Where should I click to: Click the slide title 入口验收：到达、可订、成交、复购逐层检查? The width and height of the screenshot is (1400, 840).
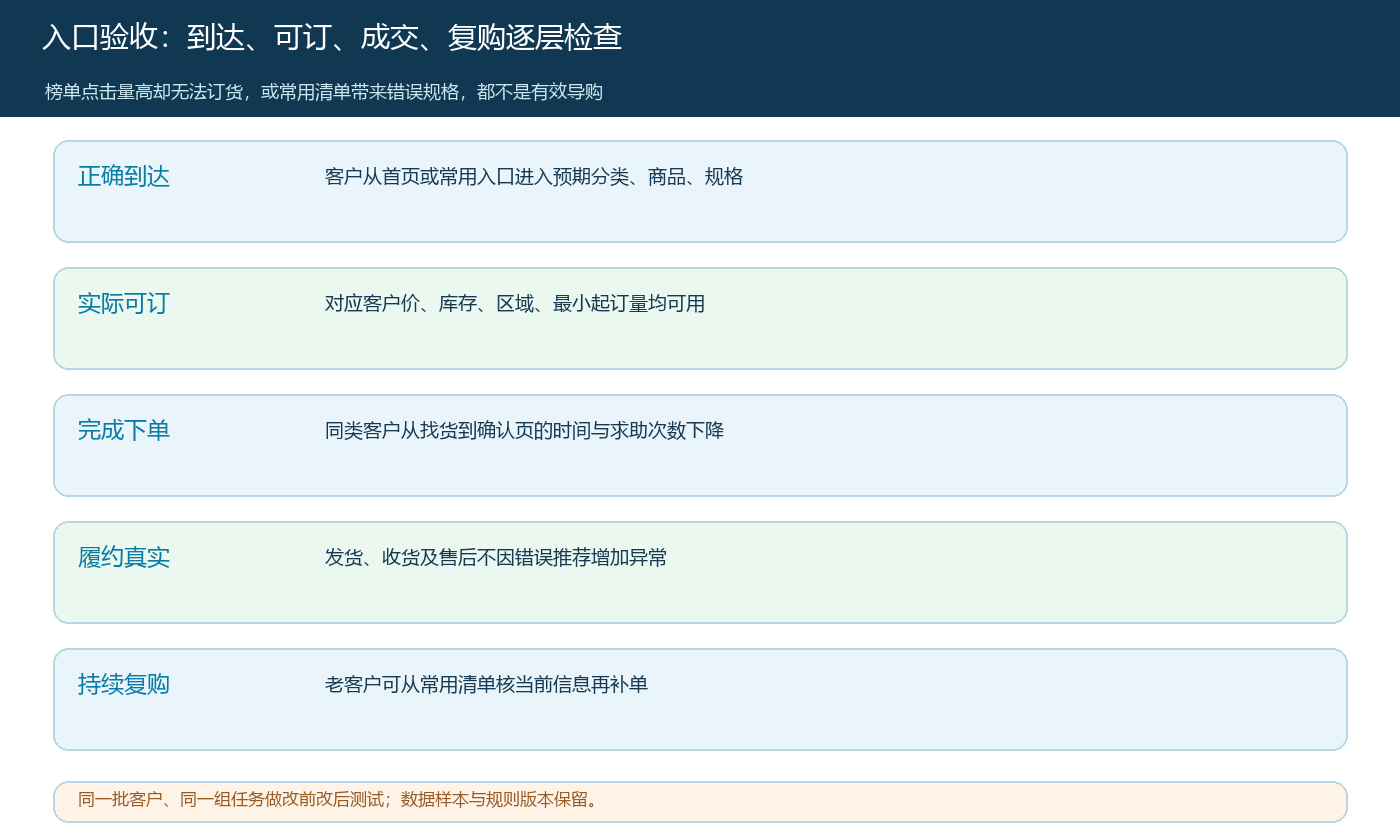tap(332, 38)
